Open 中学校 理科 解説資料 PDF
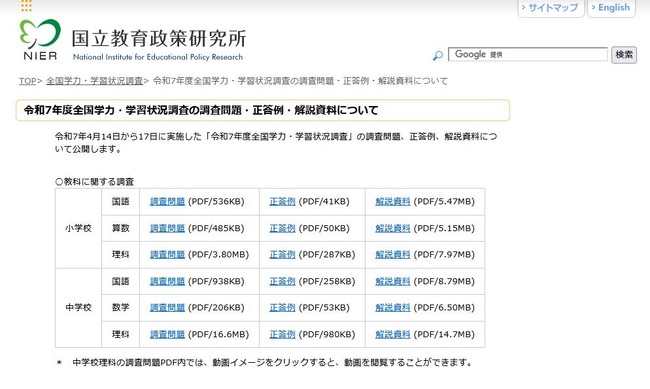 point(393,334)
